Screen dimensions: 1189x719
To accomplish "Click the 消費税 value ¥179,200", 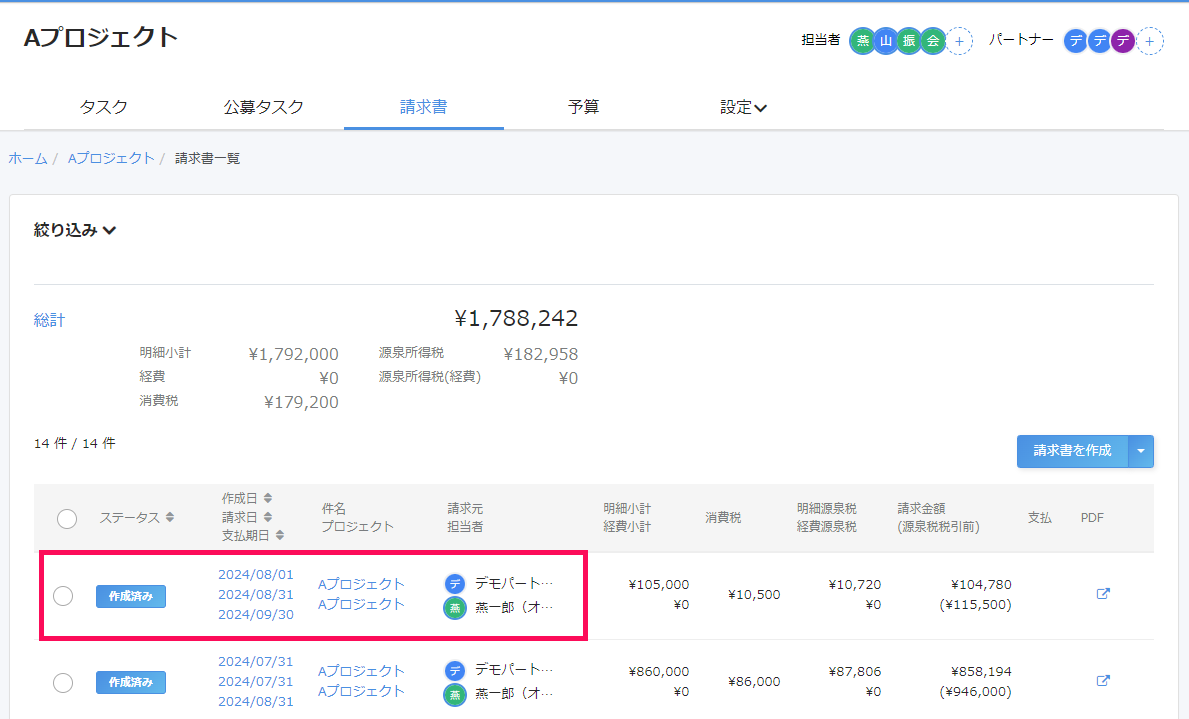I will pos(300,402).
